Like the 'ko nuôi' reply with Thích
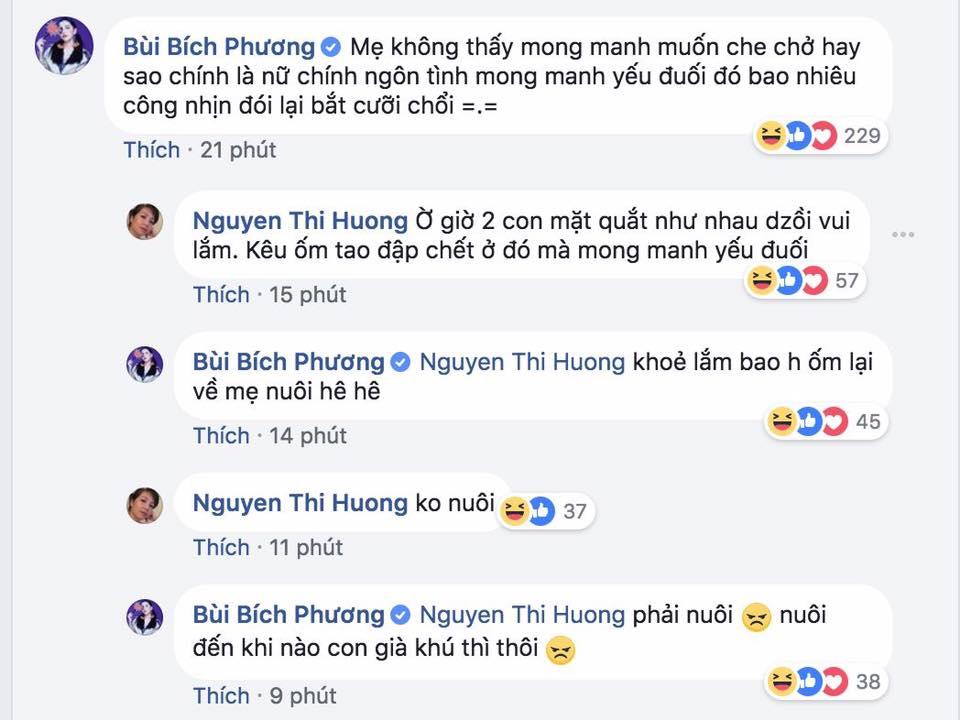The width and height of the screenshot is (960, 720). point(221,547)
